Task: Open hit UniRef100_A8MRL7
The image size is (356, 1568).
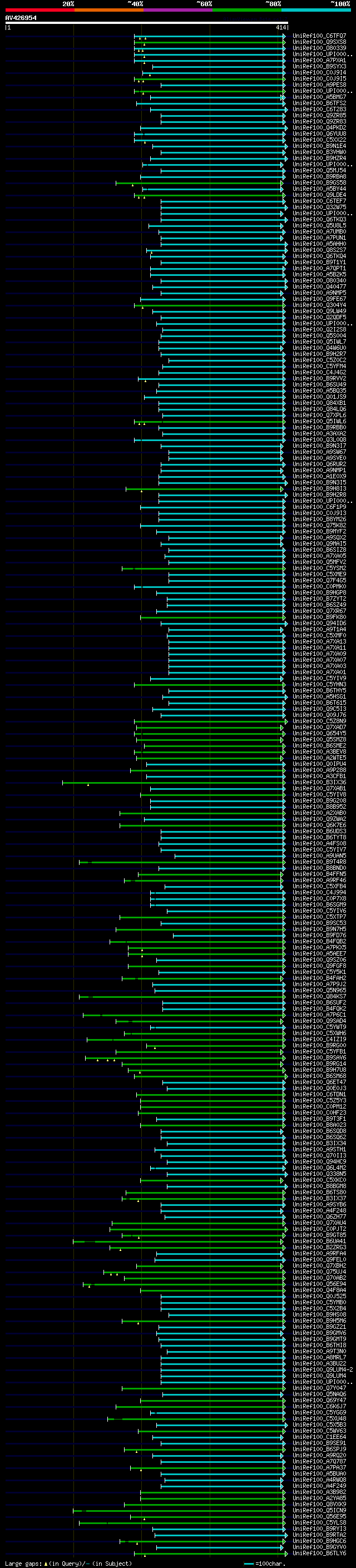Action: tap(319, 1357)
